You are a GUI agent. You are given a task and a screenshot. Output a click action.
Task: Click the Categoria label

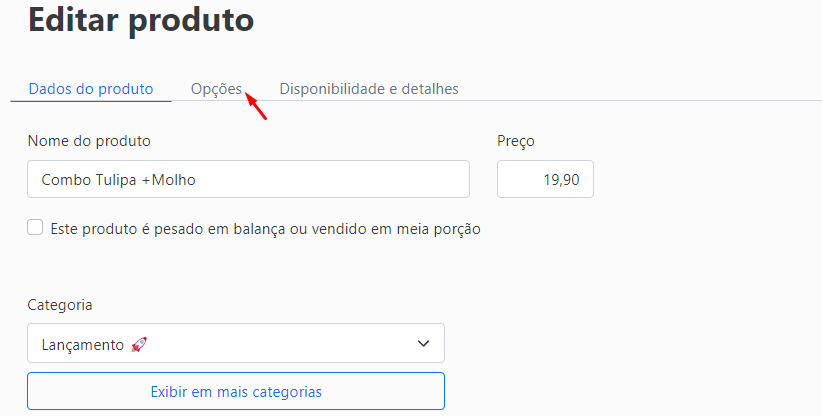[x=60, y=305]
